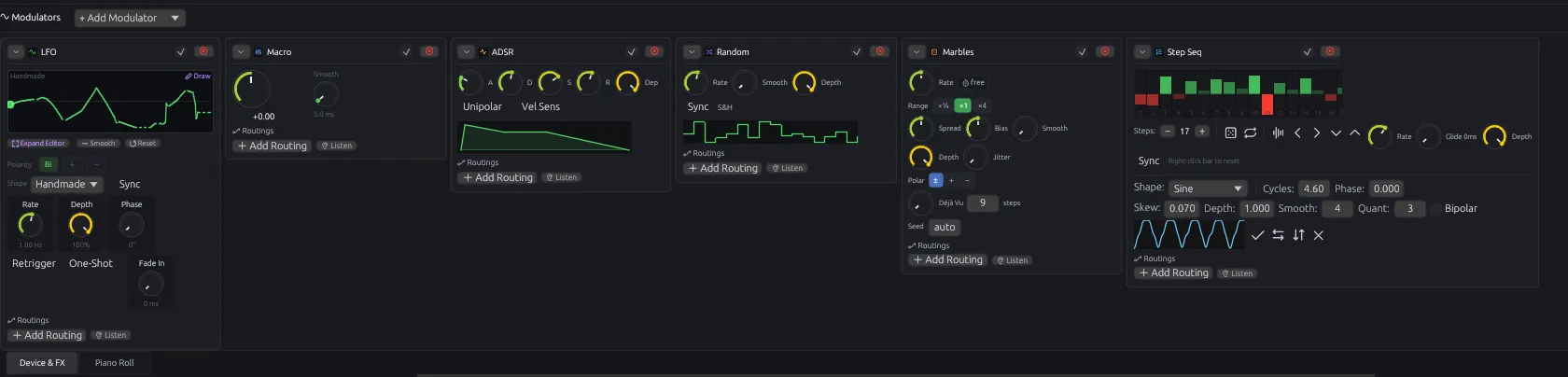The height and width of the screenshot is (377, 1568).
Task: Click the Step Seq loop icon
Action: pos(1251,133)
